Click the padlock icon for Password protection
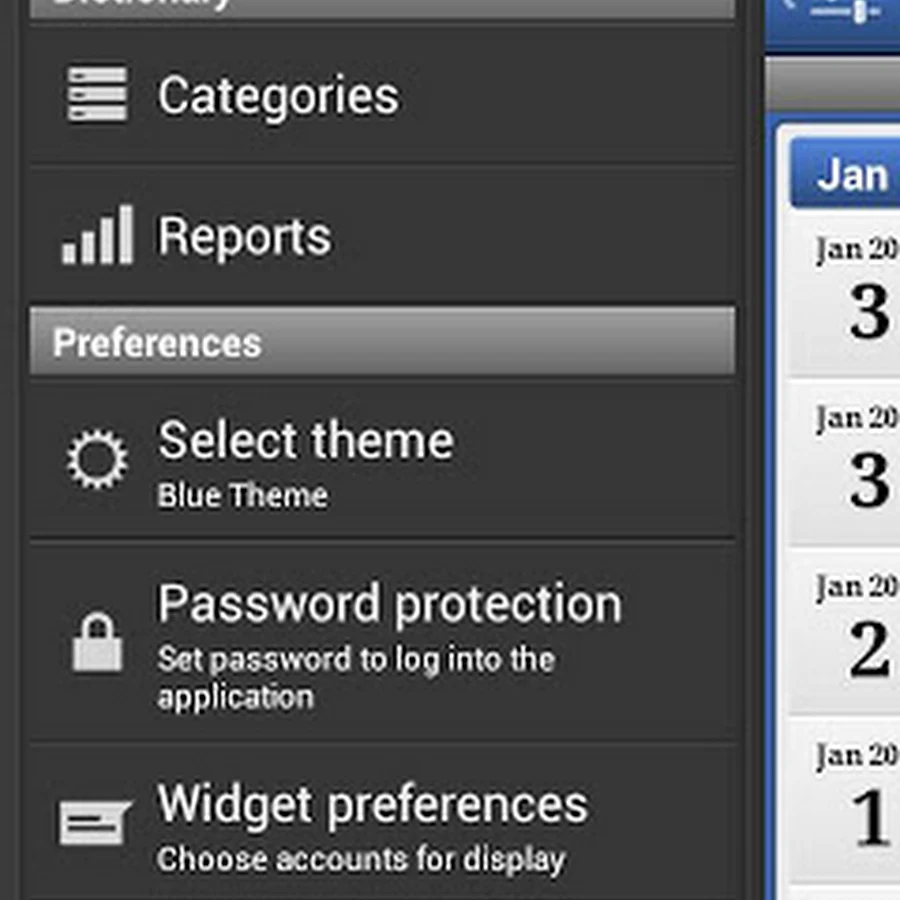This screenshot has width=900, height=900. pos(97,641)
